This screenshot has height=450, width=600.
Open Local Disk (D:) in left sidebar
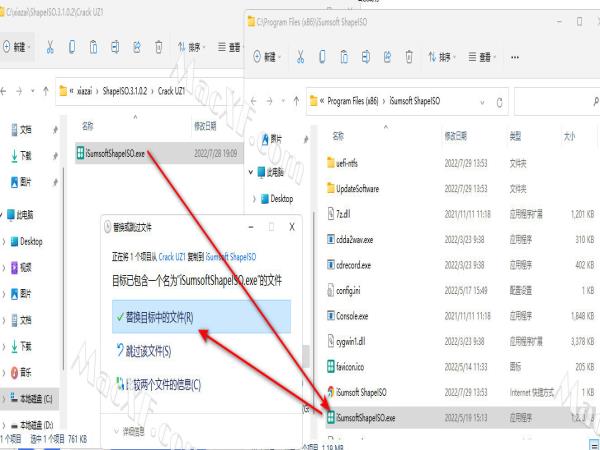(x=31, y=425)
